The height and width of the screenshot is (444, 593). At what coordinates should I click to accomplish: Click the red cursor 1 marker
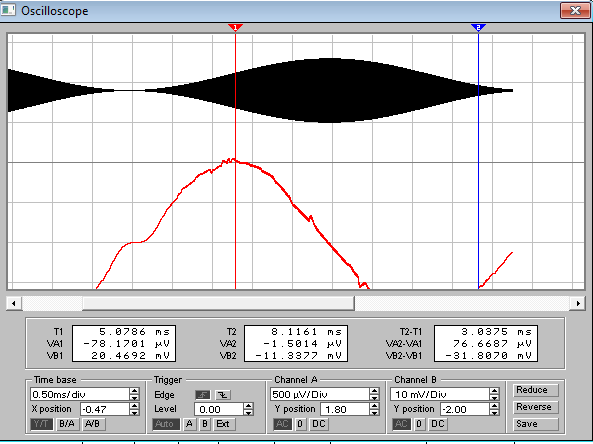[235, 27]
